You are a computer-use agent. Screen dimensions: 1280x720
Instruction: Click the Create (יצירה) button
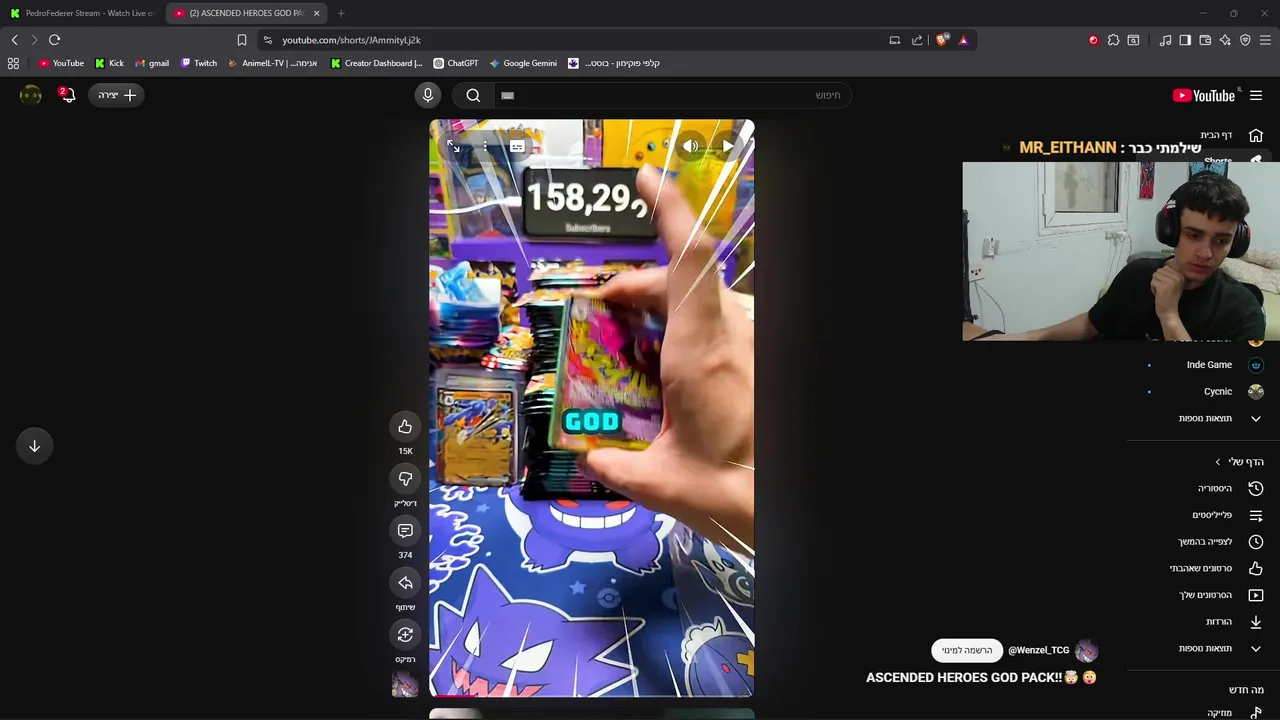click(x=117, y=95)
